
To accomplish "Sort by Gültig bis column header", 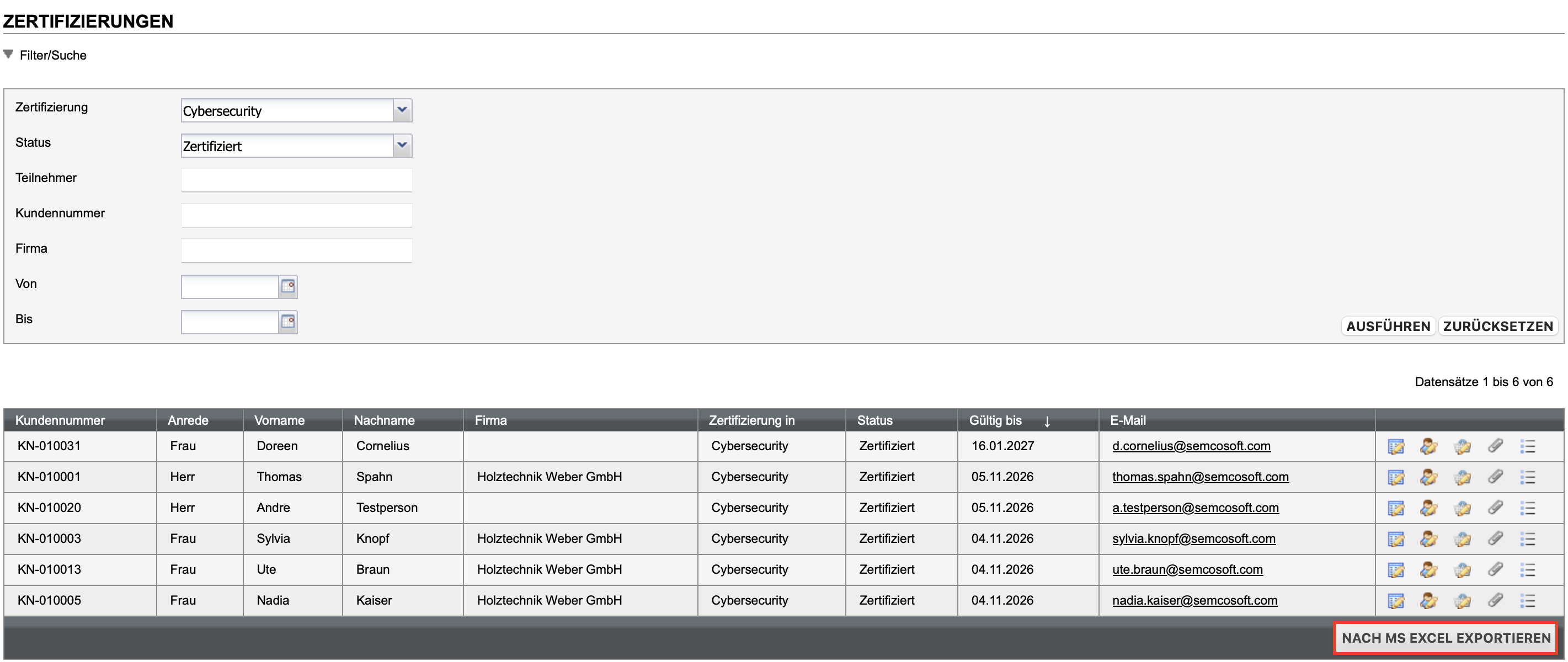I will tap(995, 420).
